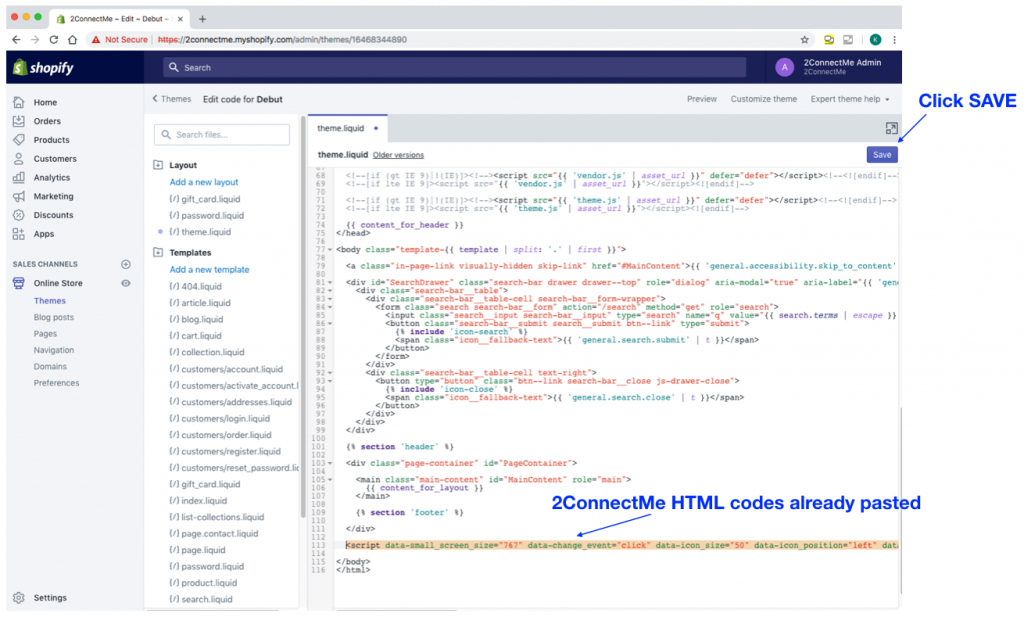The height and width of the screenshot is (617, 1024).
Task: Open the Orders section
Action: tap(47, 121)
